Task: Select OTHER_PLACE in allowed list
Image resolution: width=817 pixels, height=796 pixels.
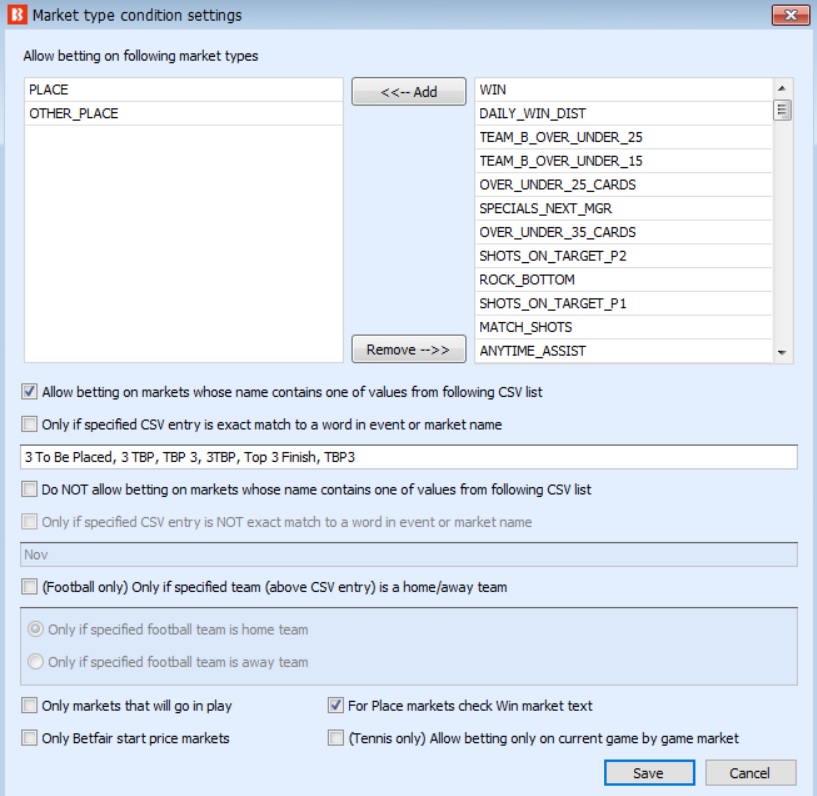Action: point(183,114)
